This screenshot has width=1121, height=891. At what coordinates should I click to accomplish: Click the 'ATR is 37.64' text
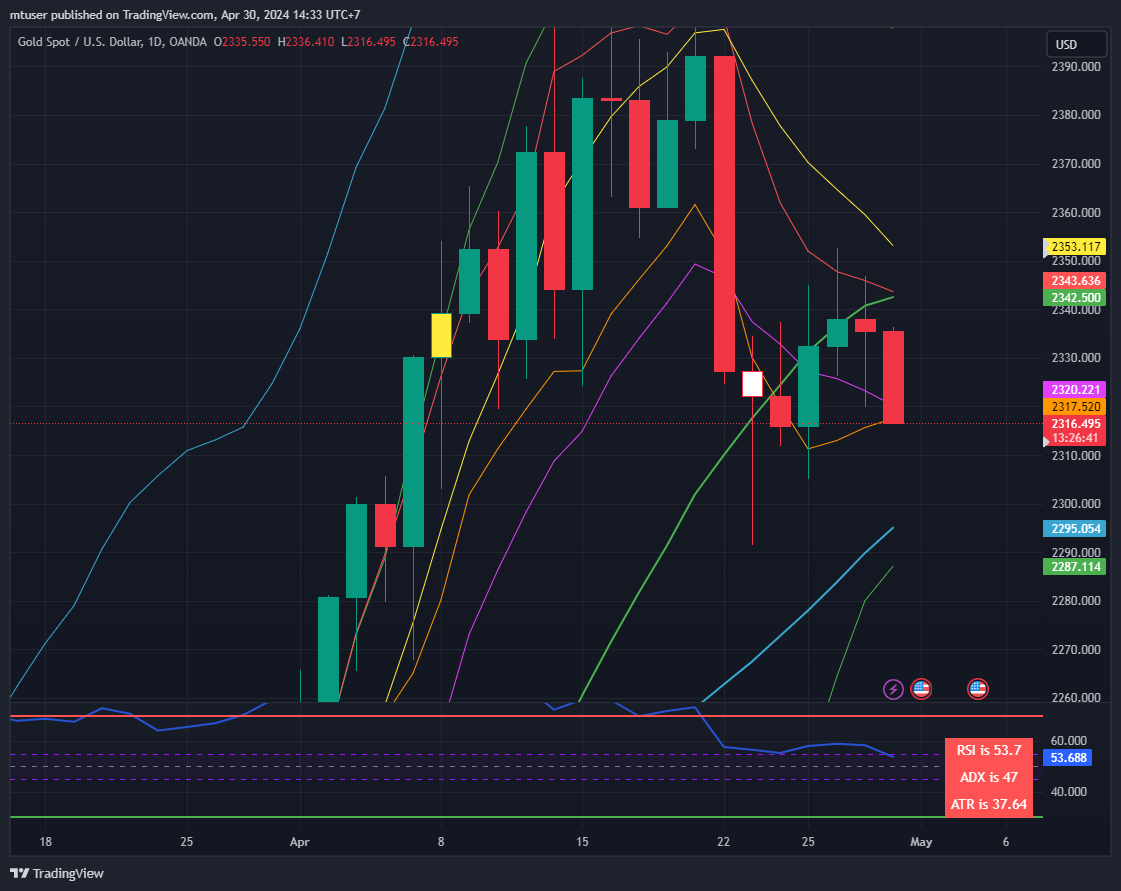(989, 804)
